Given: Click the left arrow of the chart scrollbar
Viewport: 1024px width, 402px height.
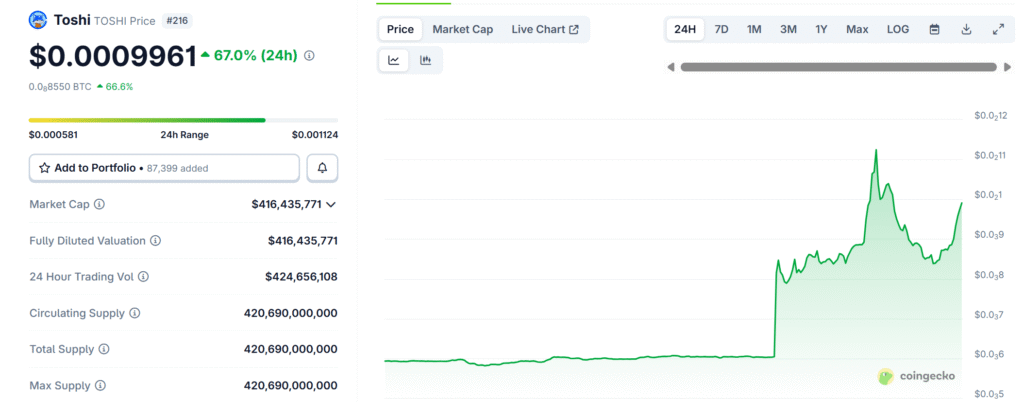Looking at the screenshot, I should [x=672, y=67].
